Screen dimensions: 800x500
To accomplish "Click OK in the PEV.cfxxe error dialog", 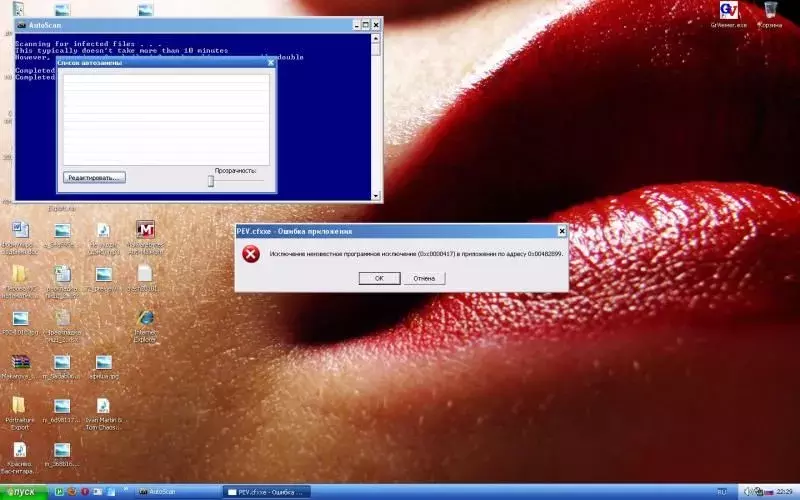I will [x=379, y=279].
